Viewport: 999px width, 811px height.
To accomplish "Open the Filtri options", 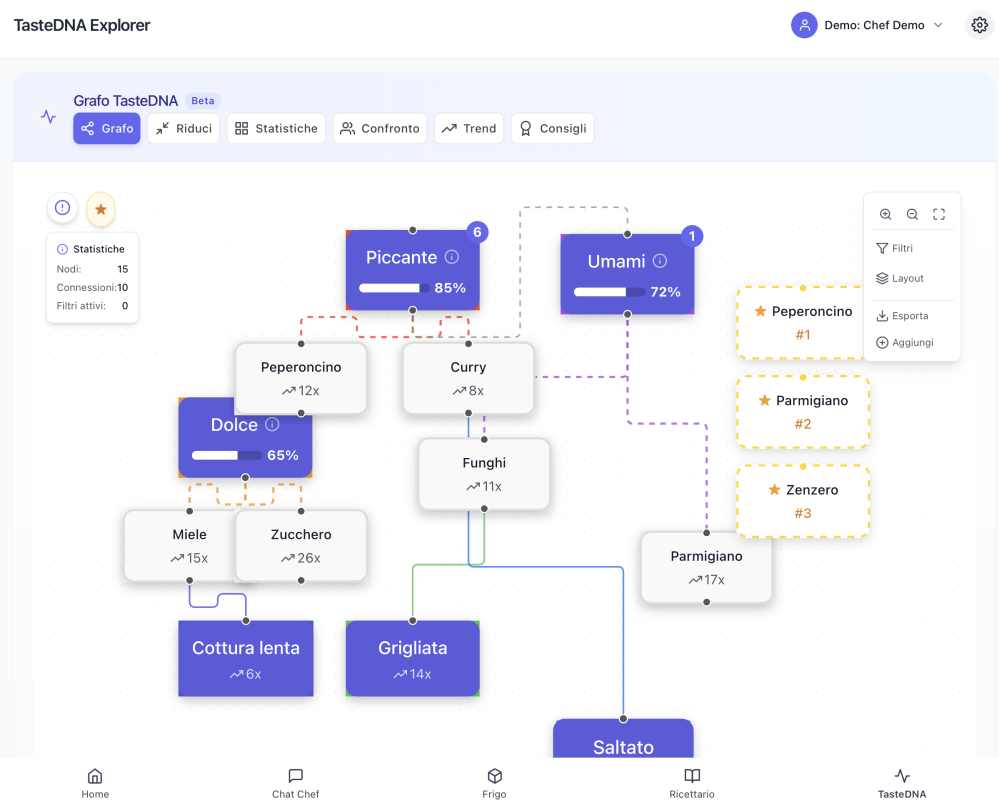I will [894, 248].
